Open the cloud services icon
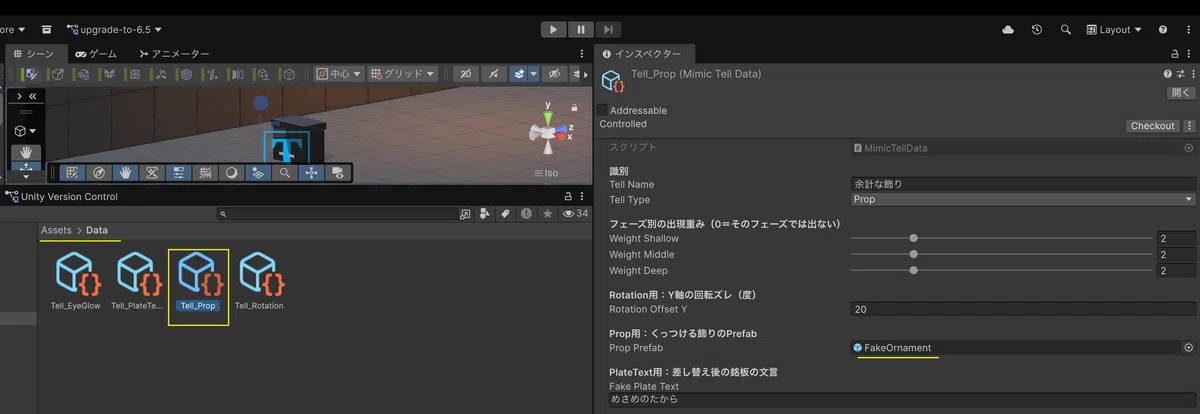Viewport: 1200px width, 414px height. tap(1008, 30)
